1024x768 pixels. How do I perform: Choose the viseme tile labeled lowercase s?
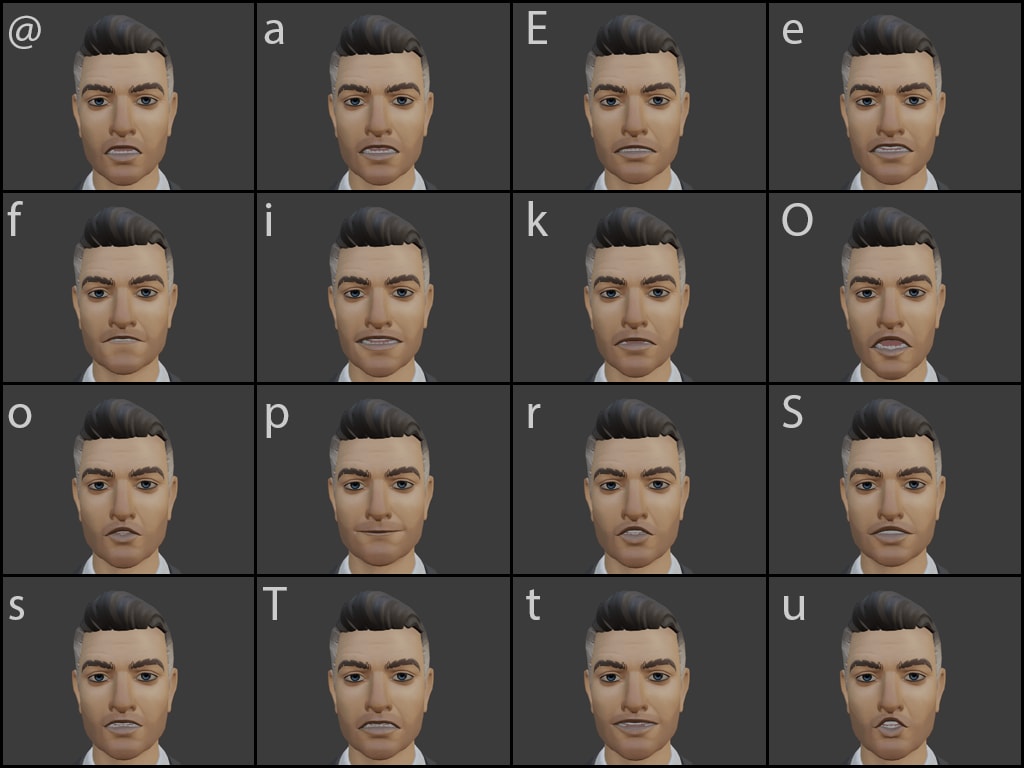pyautogui.click(x=128, y=671)
